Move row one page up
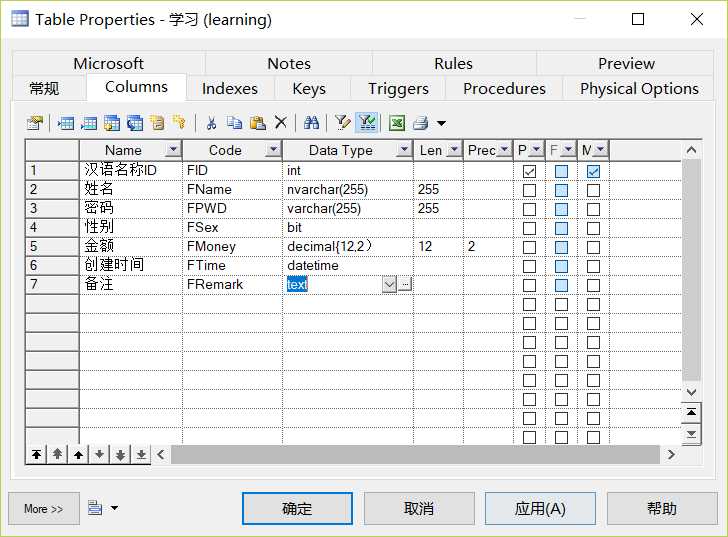Screen dimensions: 728x537 [58, 454]
